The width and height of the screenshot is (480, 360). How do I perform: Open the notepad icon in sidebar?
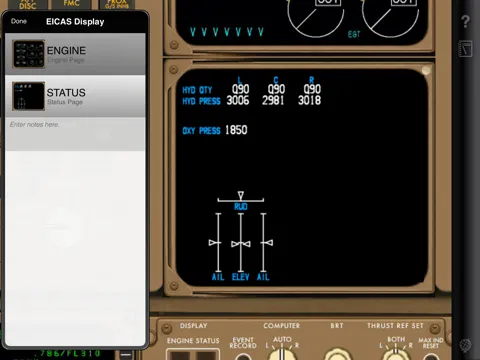pyautogui.click(x=466, y=49)
